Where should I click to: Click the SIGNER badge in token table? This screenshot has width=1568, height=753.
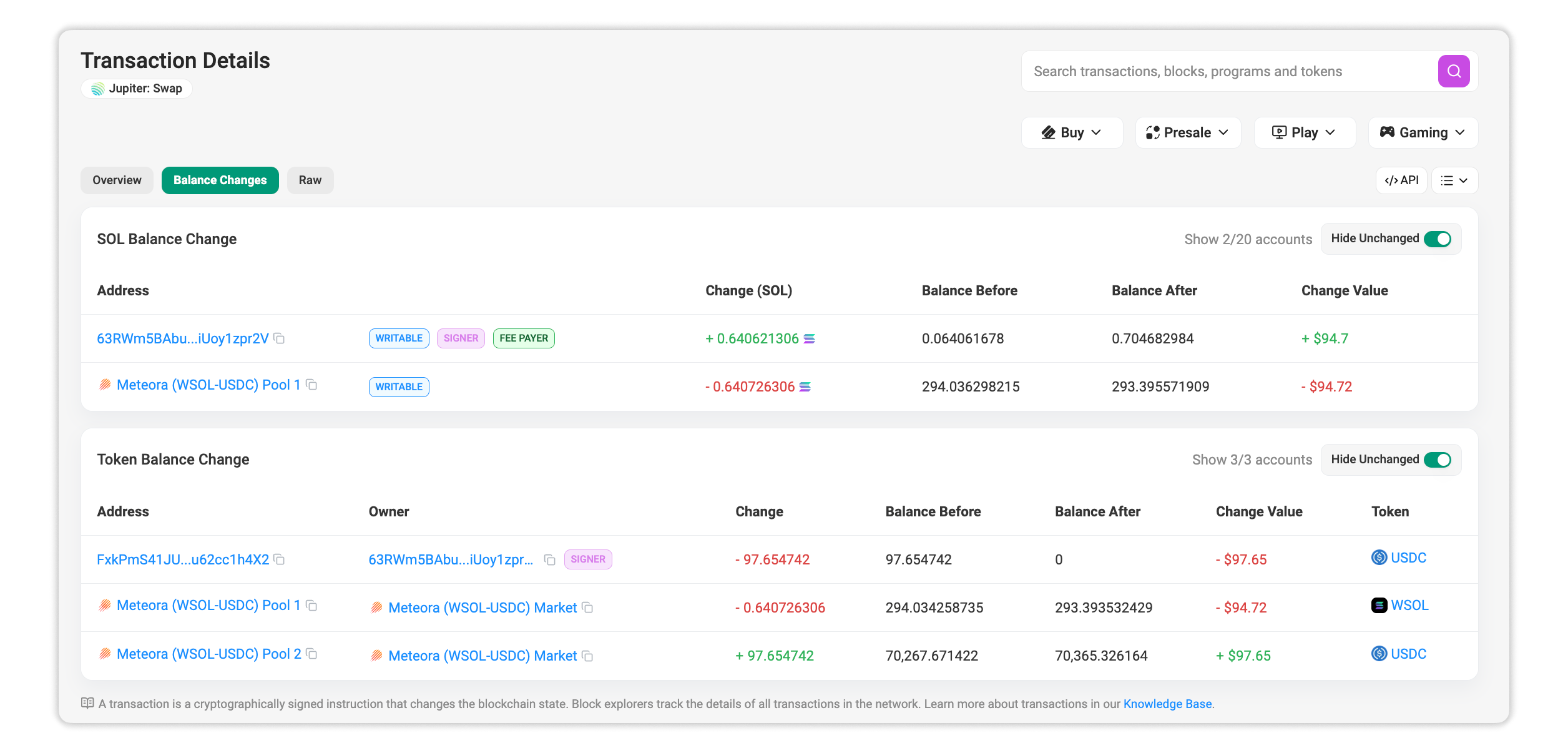pyautogui.click(x=588, y=559)
